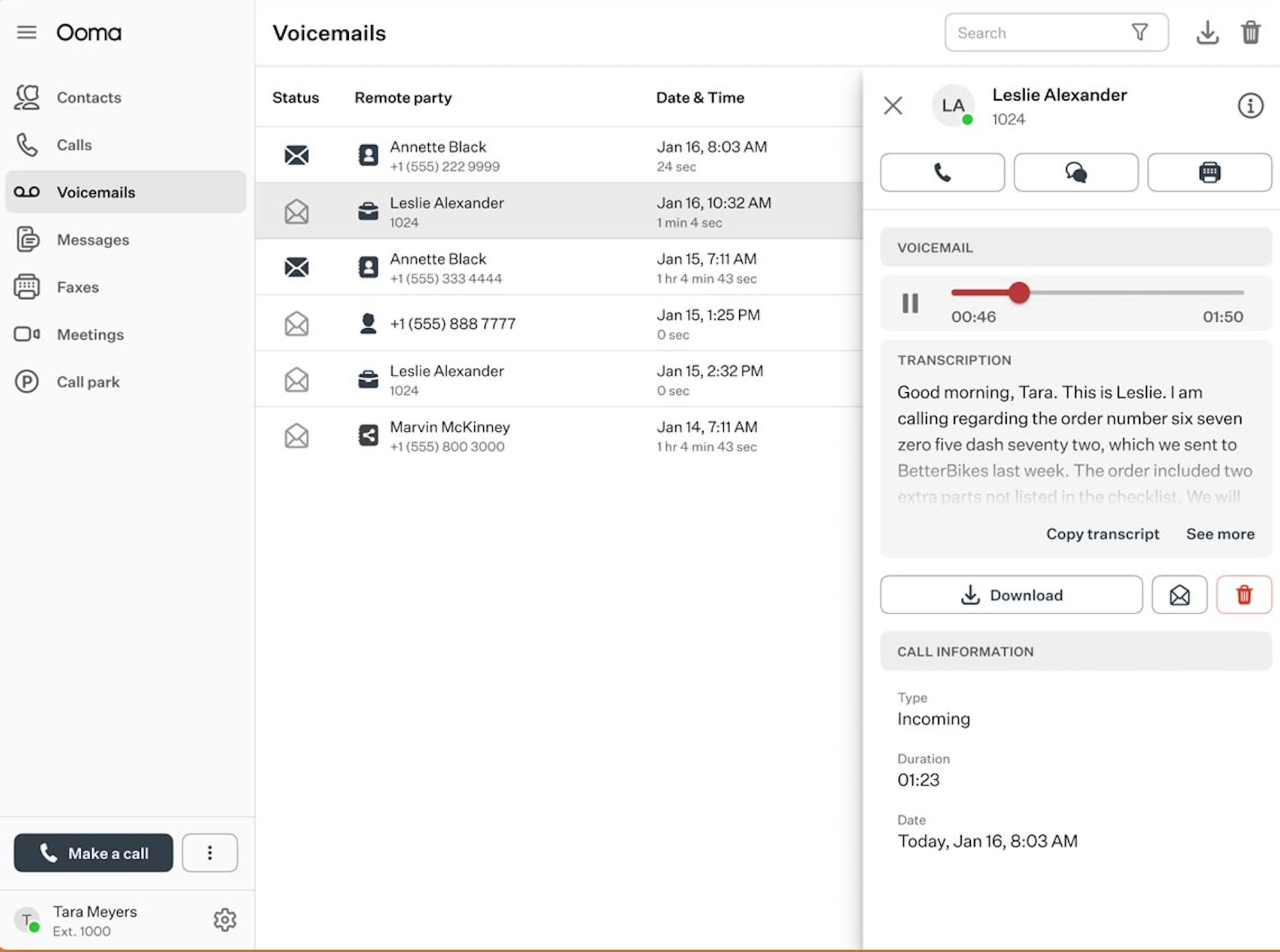
Task: Select Annette Black voicemail from Jan 16, 8:03 AM
Action: [x=559, y=155]
